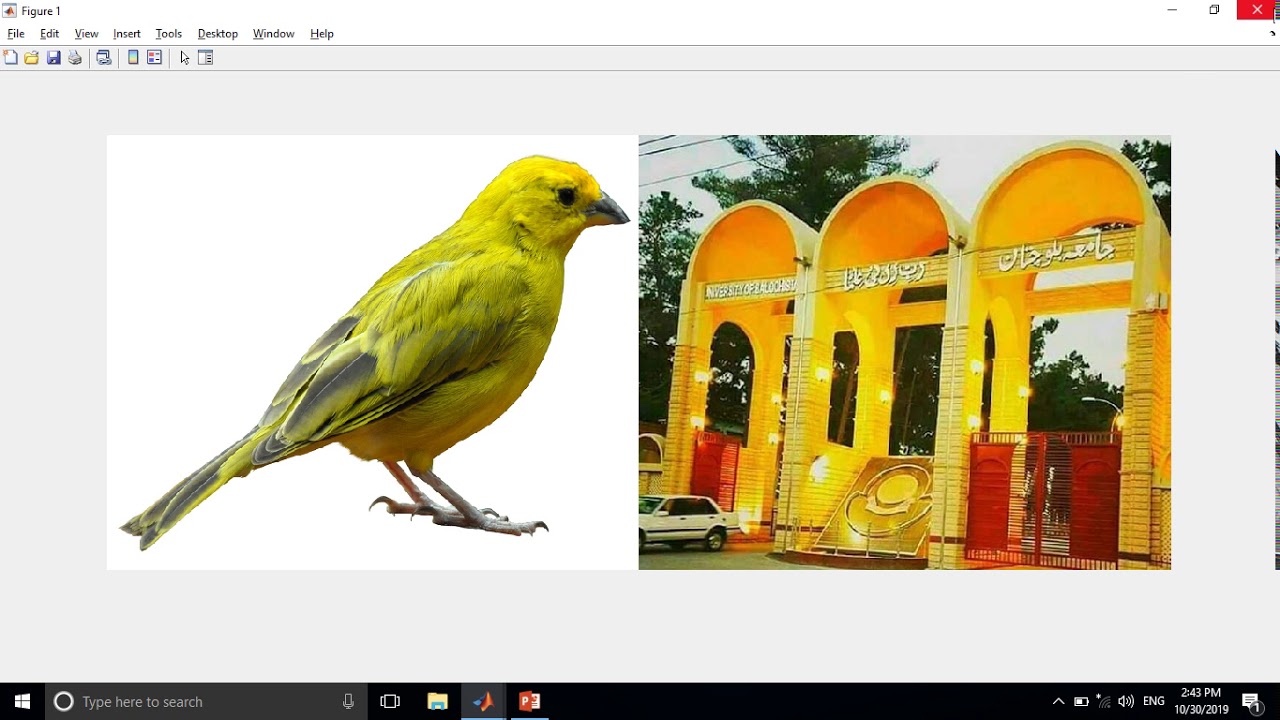Click the taskbar search box
1280x720 pixels.
tap(207, 702)
